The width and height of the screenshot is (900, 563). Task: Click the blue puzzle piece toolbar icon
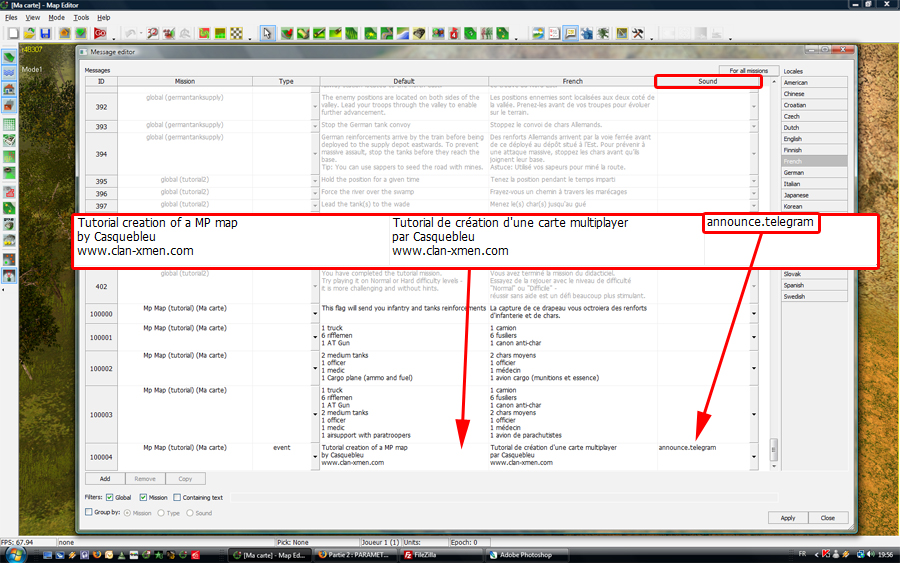click(587, 33)
